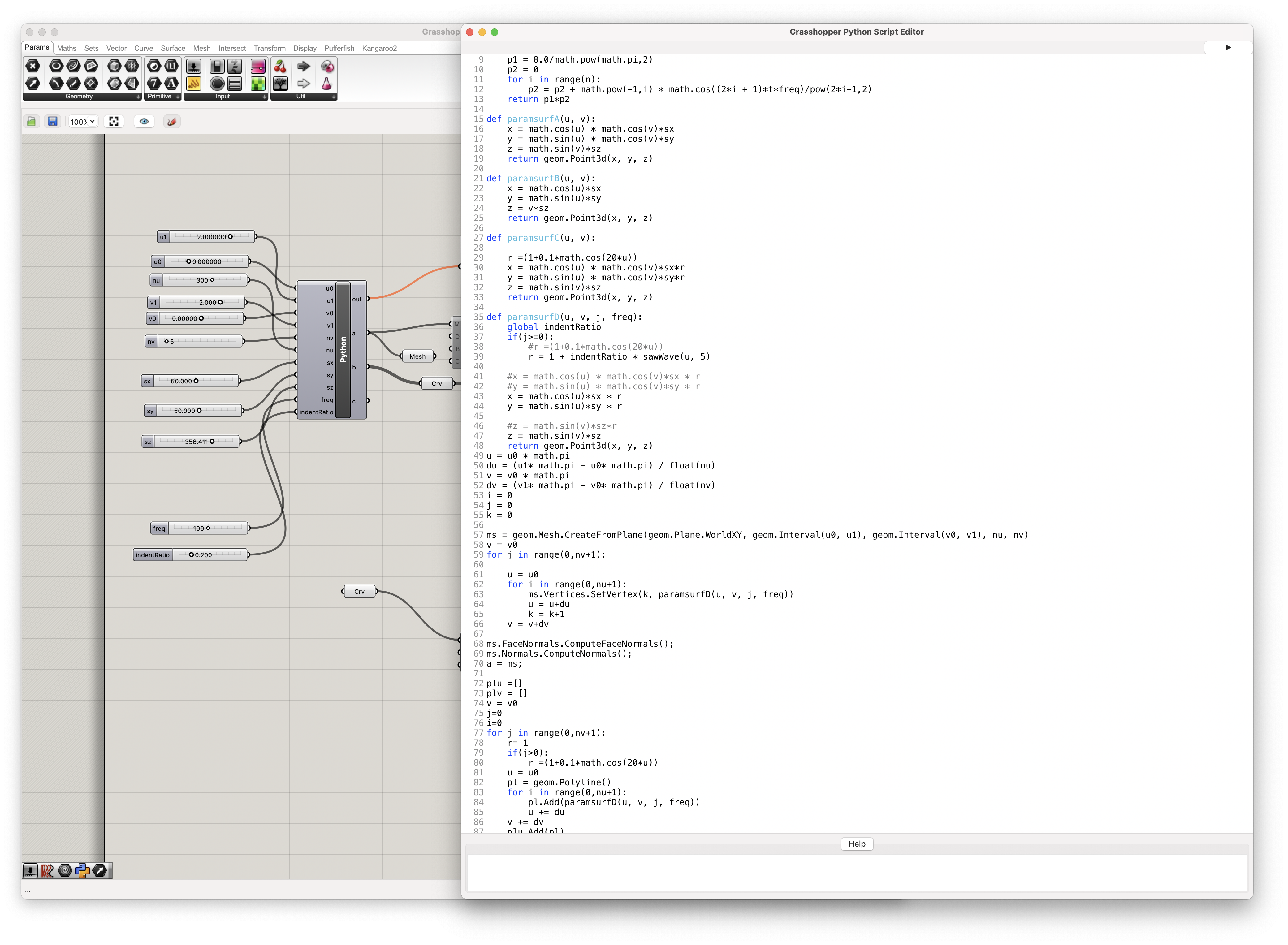Image resolution: width=1288 pixels, height=945 pixels.
Task: Select the green Colour Swatch input icon
Action: click(258, 84)
